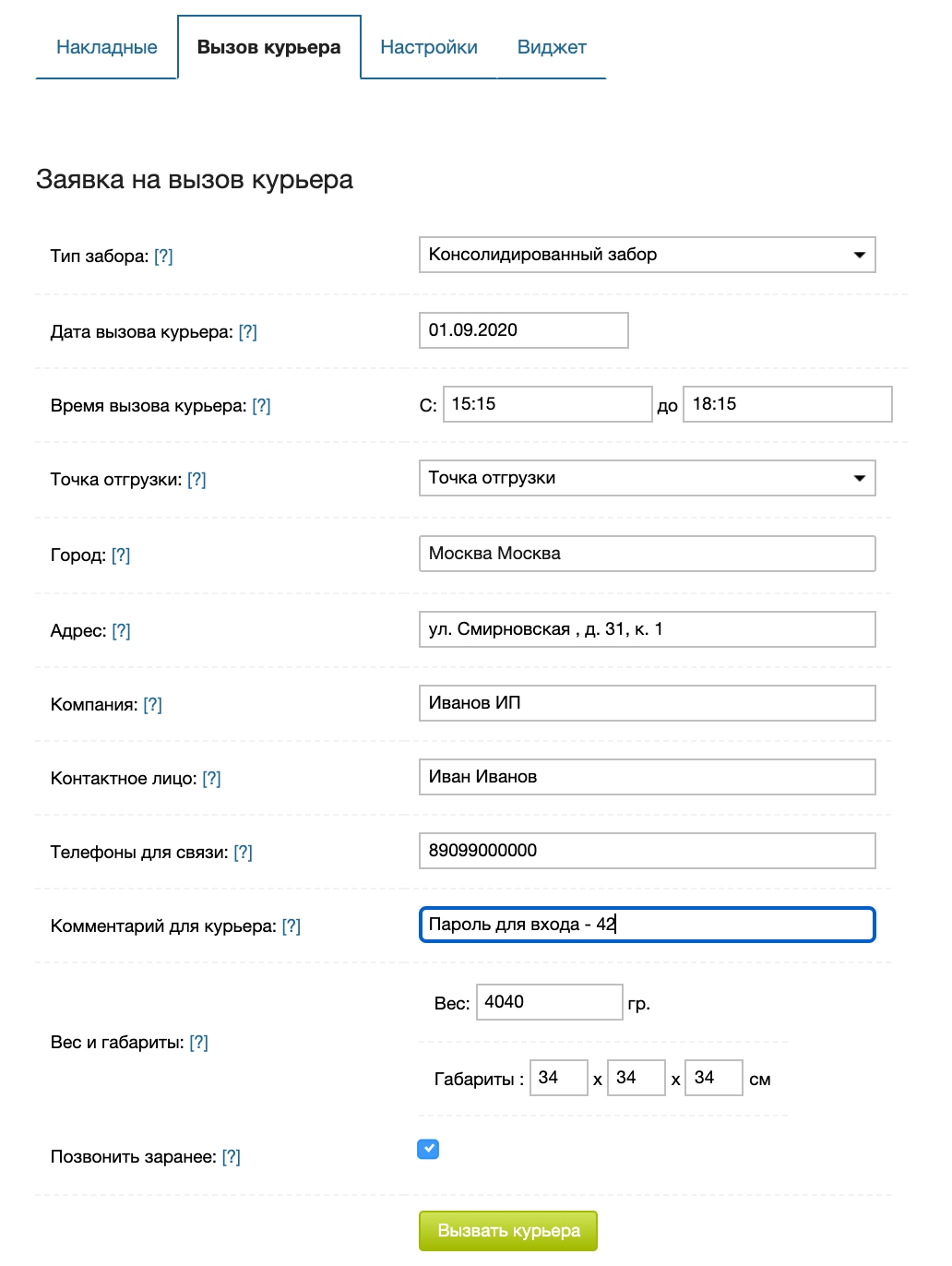Click the [?] hint beside Время вызова курьера
Screen dimensions: 952x1266
(261, 406)
